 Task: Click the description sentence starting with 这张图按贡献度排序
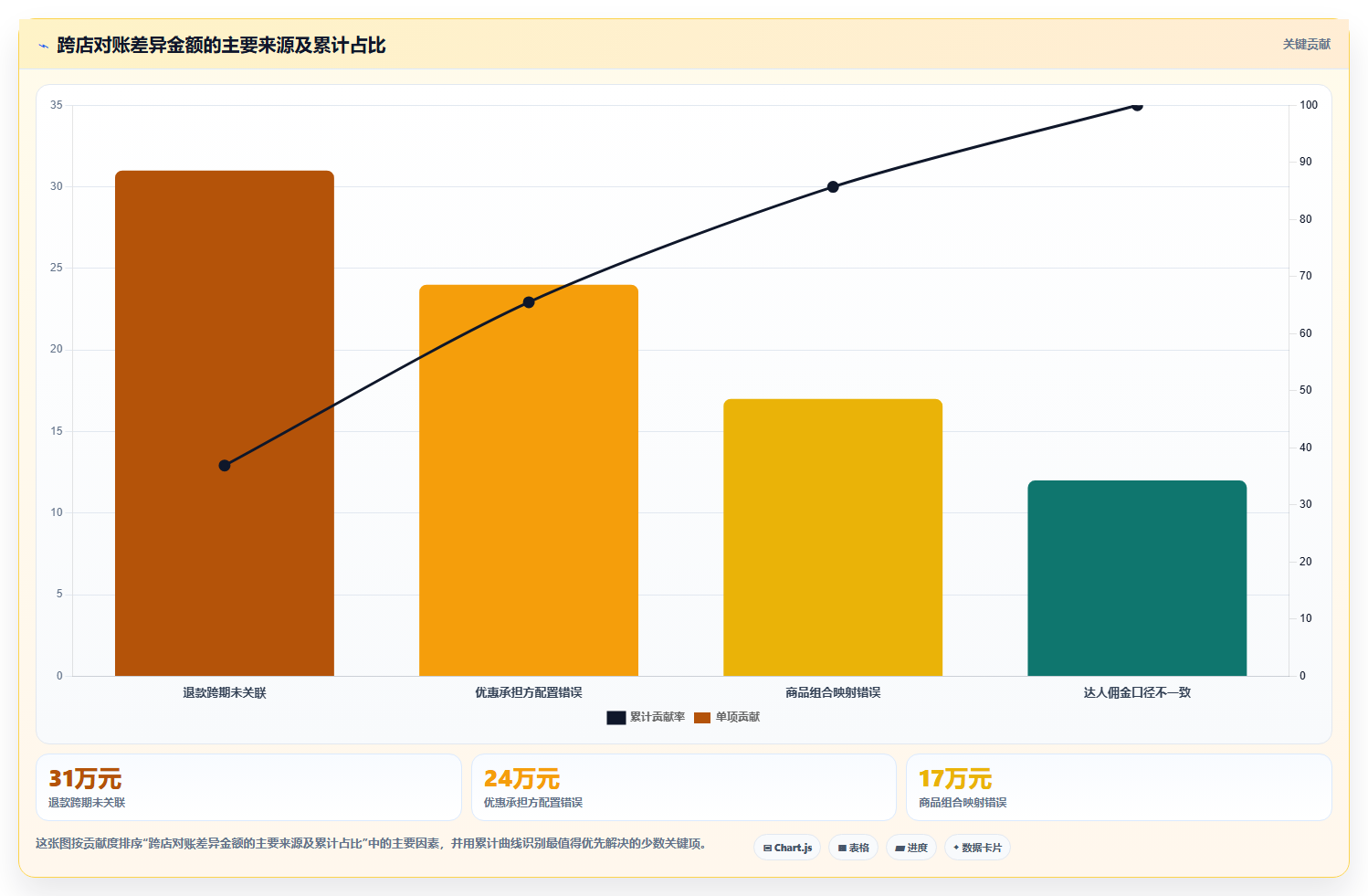tap(371, 843)
